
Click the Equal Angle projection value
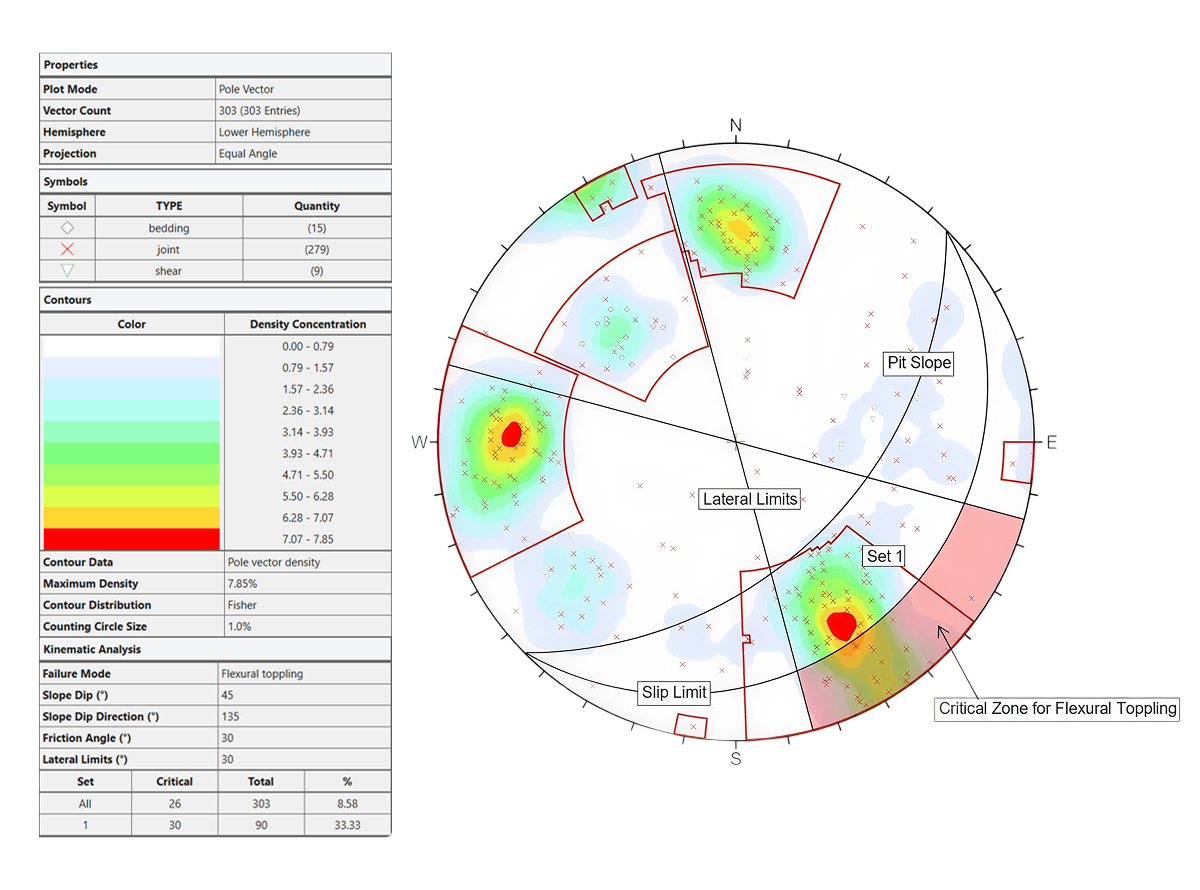(x=248, y=154)
